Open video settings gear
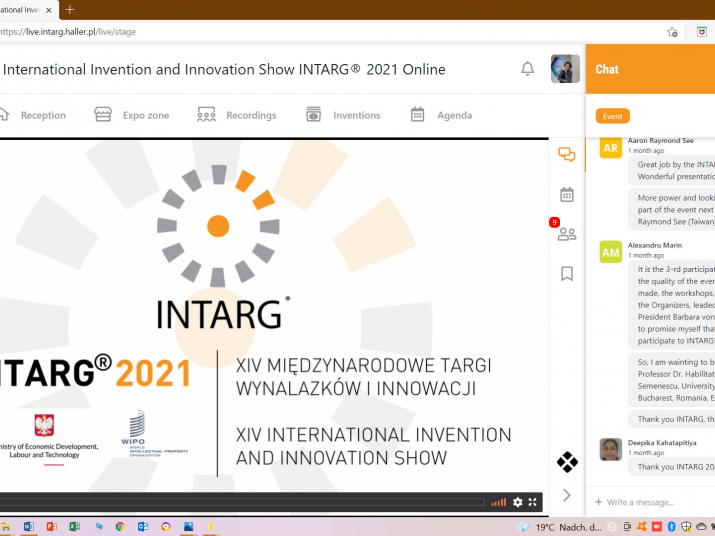Viewport: 715px width, 536px height. tap(517, 502)
